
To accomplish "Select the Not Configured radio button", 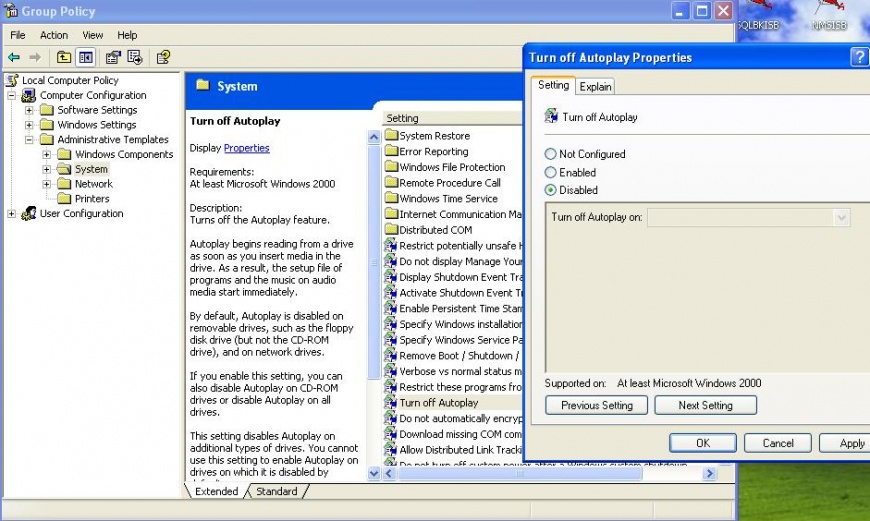I will pos(550,154).
